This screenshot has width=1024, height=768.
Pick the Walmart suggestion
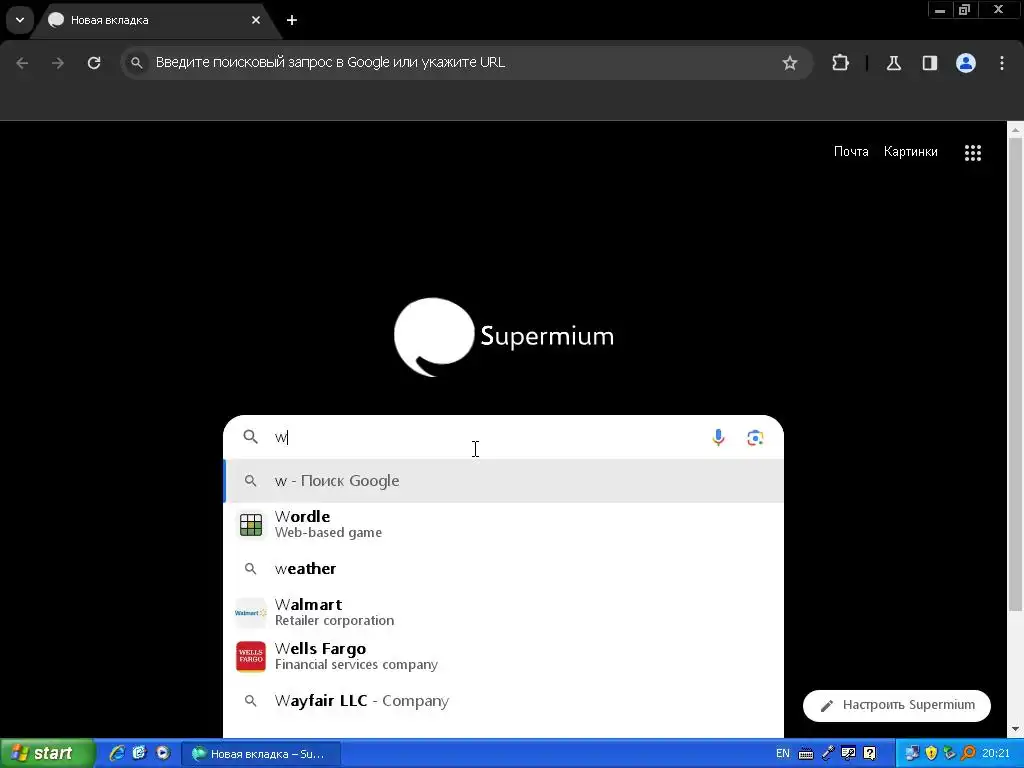[x=504, y=613]
